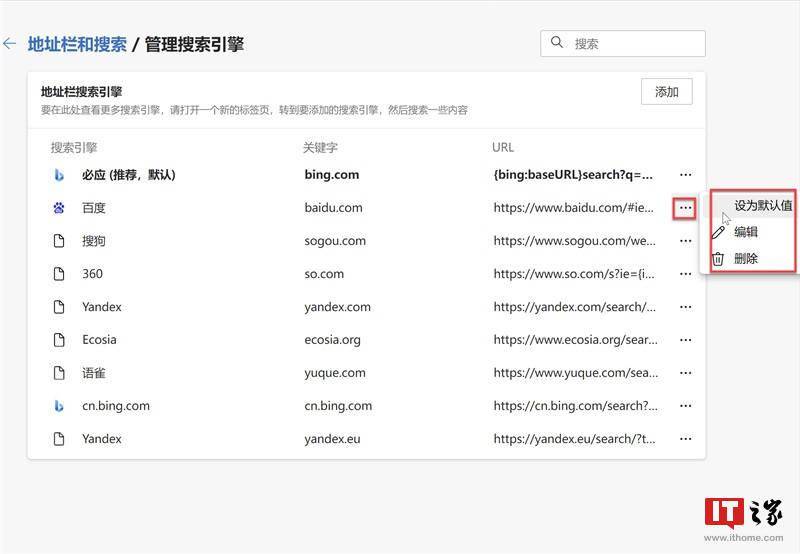Screen dimensions: 800x554
Task: Open more options for Ecosia row
Action: tap(685, 340)
